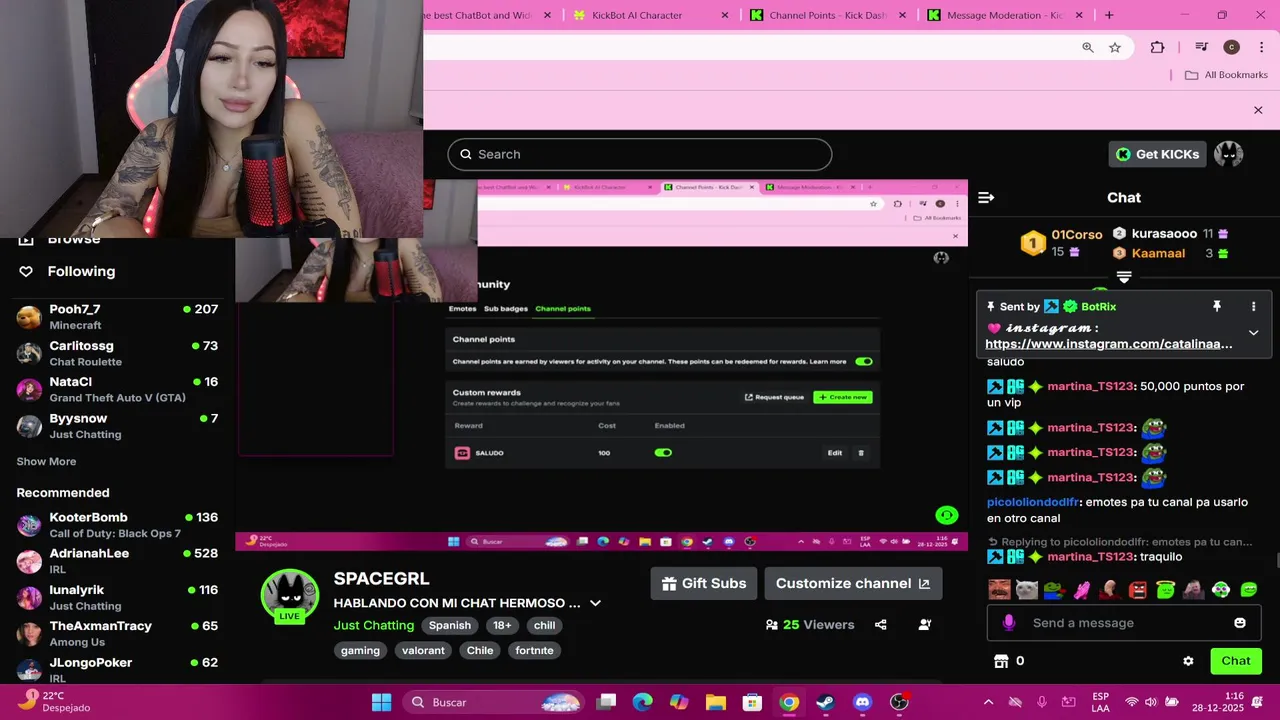Click SPACEGRL channel avatar
This screenshot has height=720, width=1280.
(x=290, y=596)
